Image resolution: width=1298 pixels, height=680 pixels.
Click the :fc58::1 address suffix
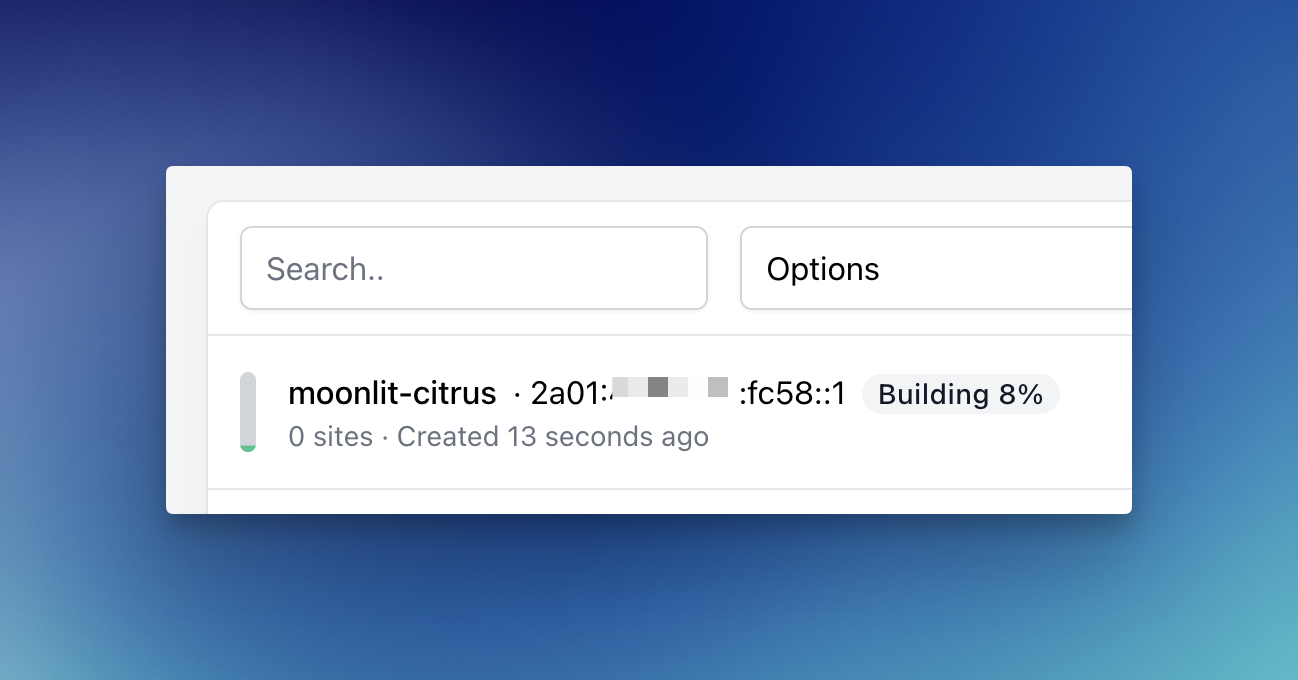click(793, 394)
